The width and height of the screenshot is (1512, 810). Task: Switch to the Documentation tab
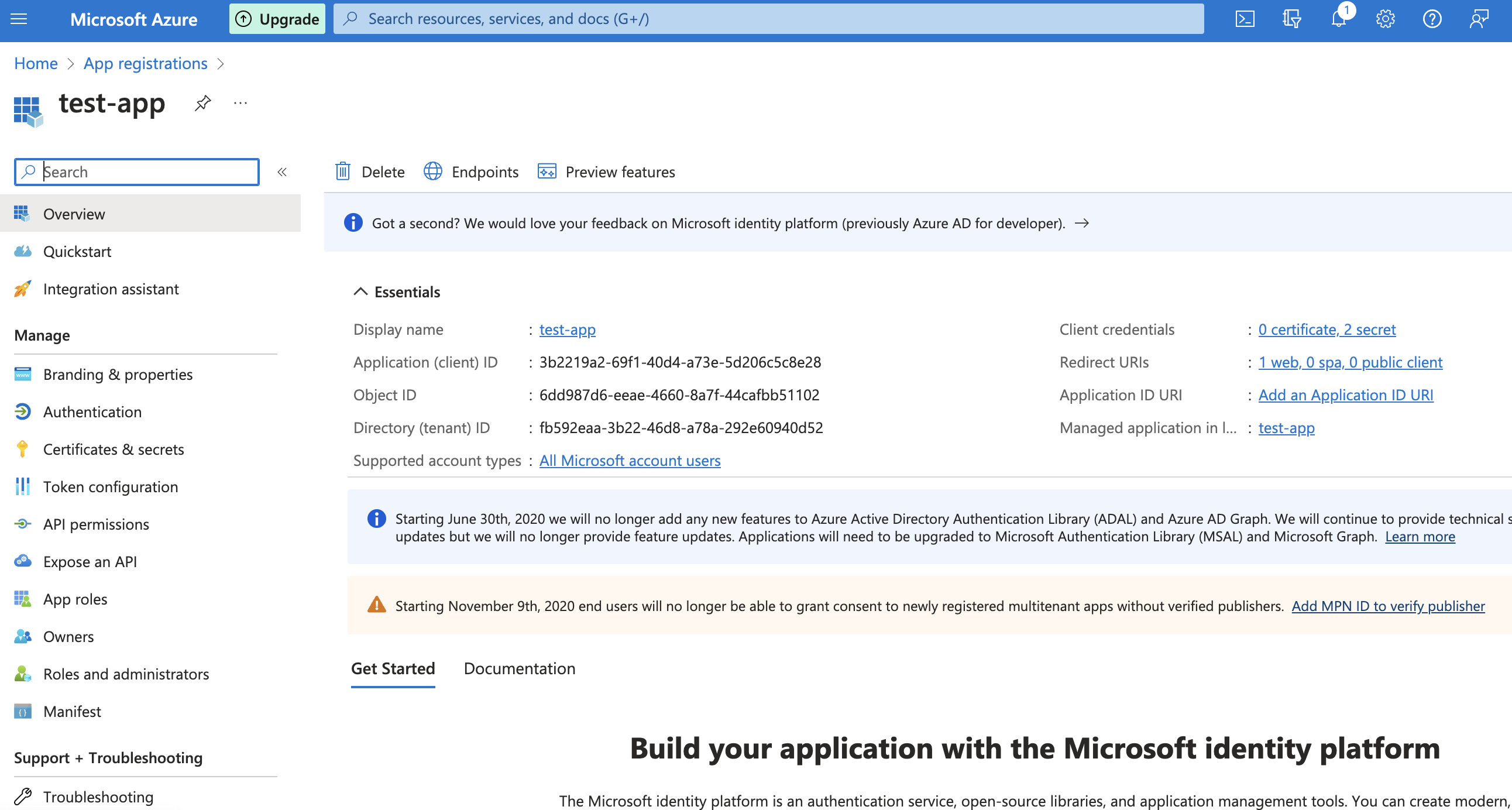pyautogui.click(x=519, y=668)
